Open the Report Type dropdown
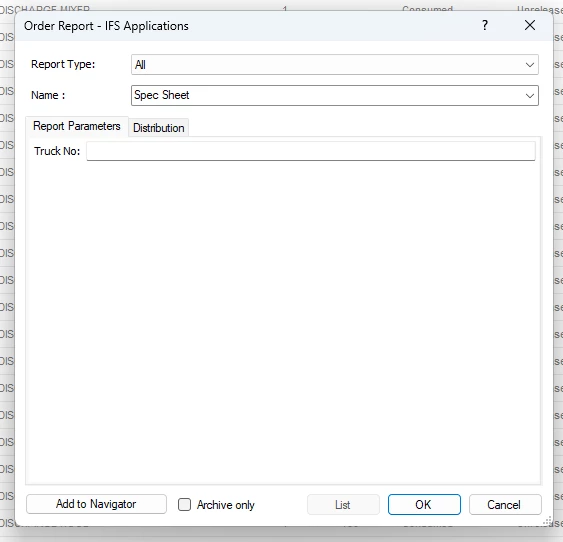Image resolution: width=563 pixels, height=542 pixels. pos(335,65)
